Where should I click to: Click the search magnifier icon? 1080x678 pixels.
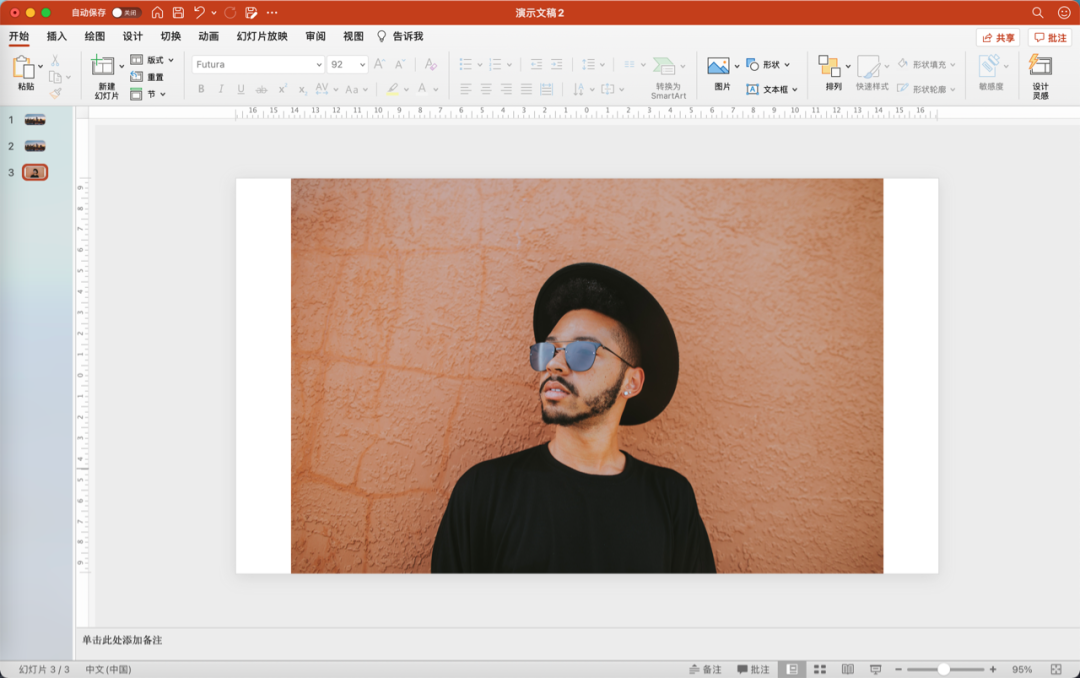(x=1037, y=12)
